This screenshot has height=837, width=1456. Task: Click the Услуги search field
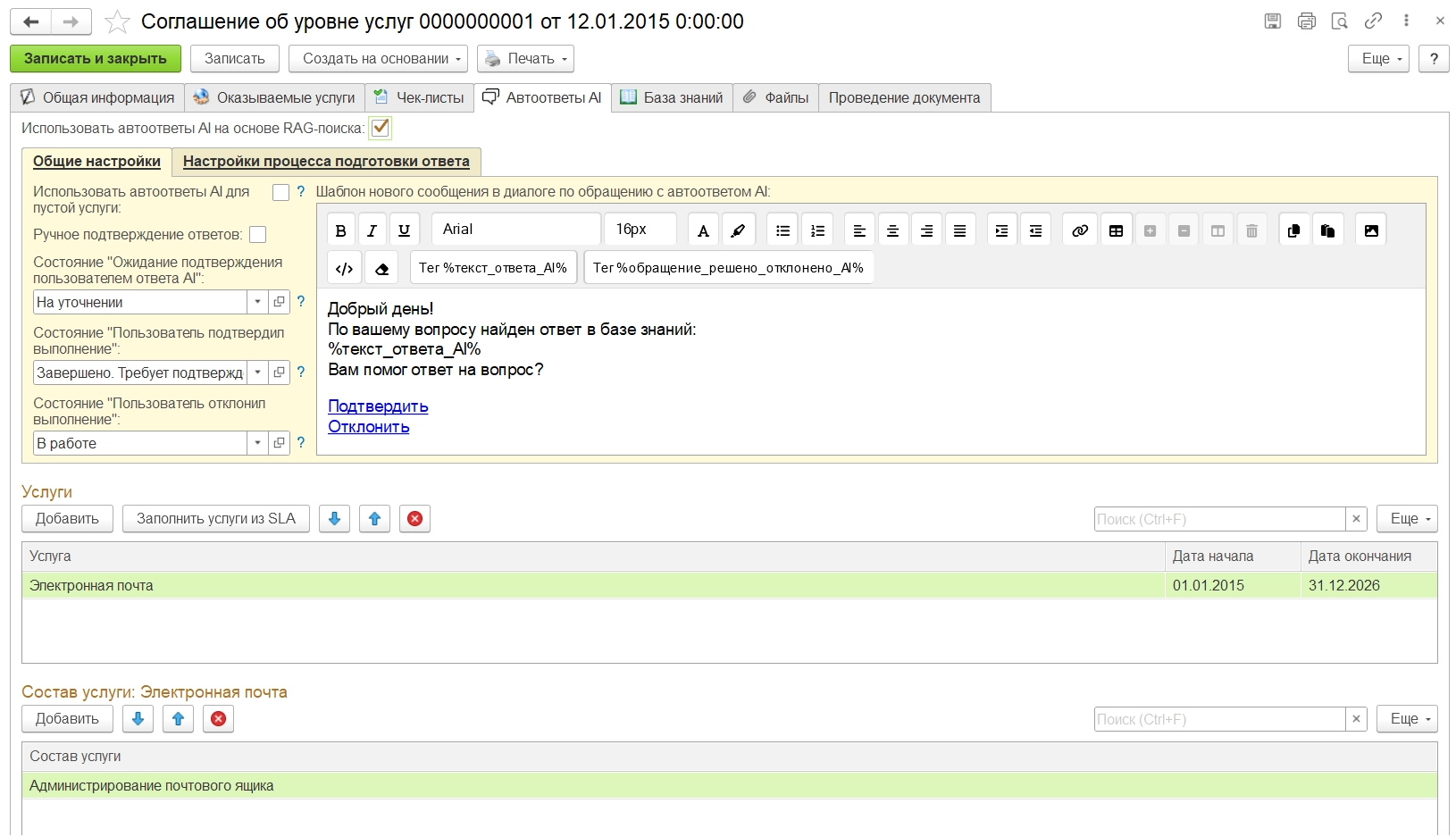[1218, 519]
